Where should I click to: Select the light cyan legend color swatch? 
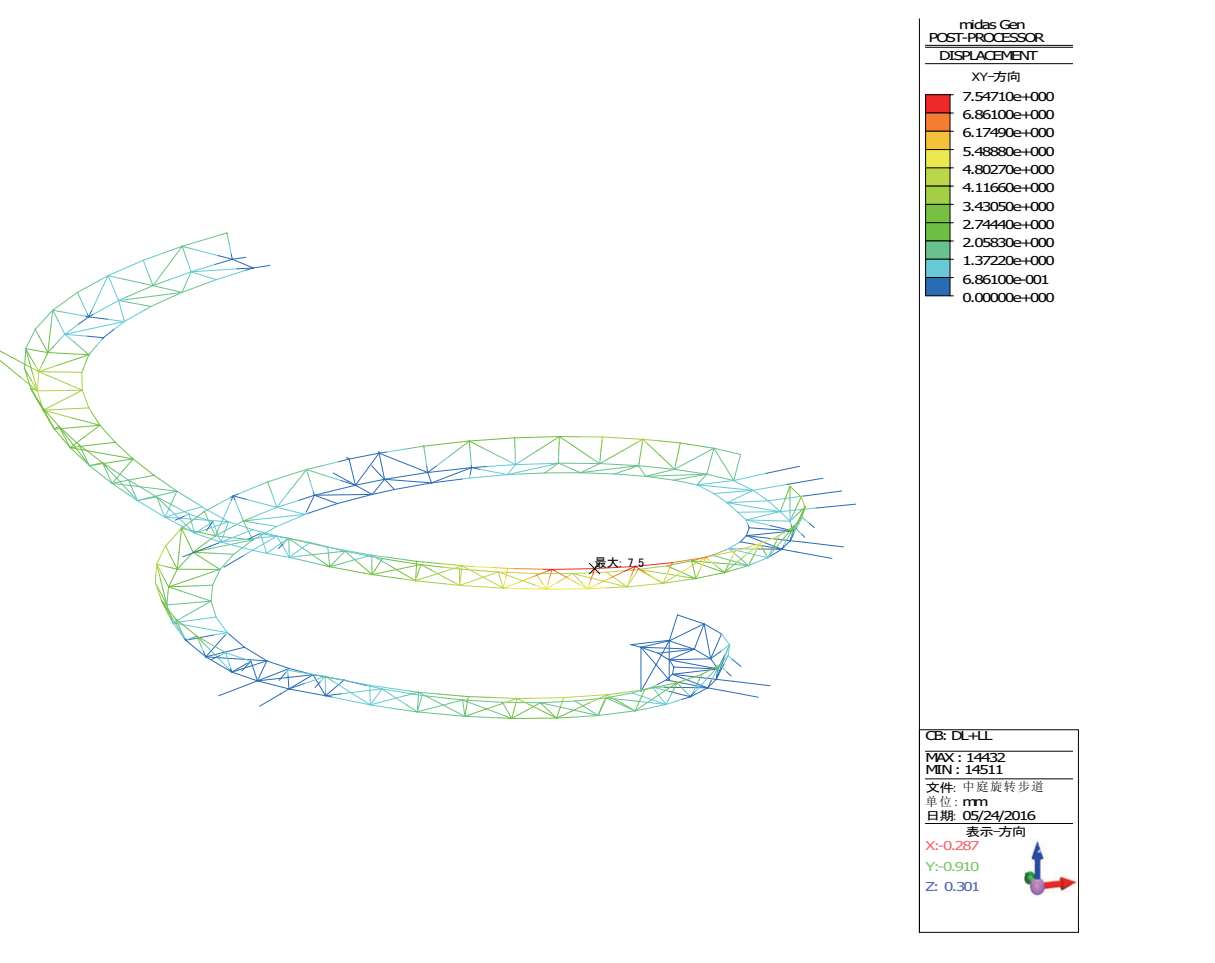coord(938,269)
